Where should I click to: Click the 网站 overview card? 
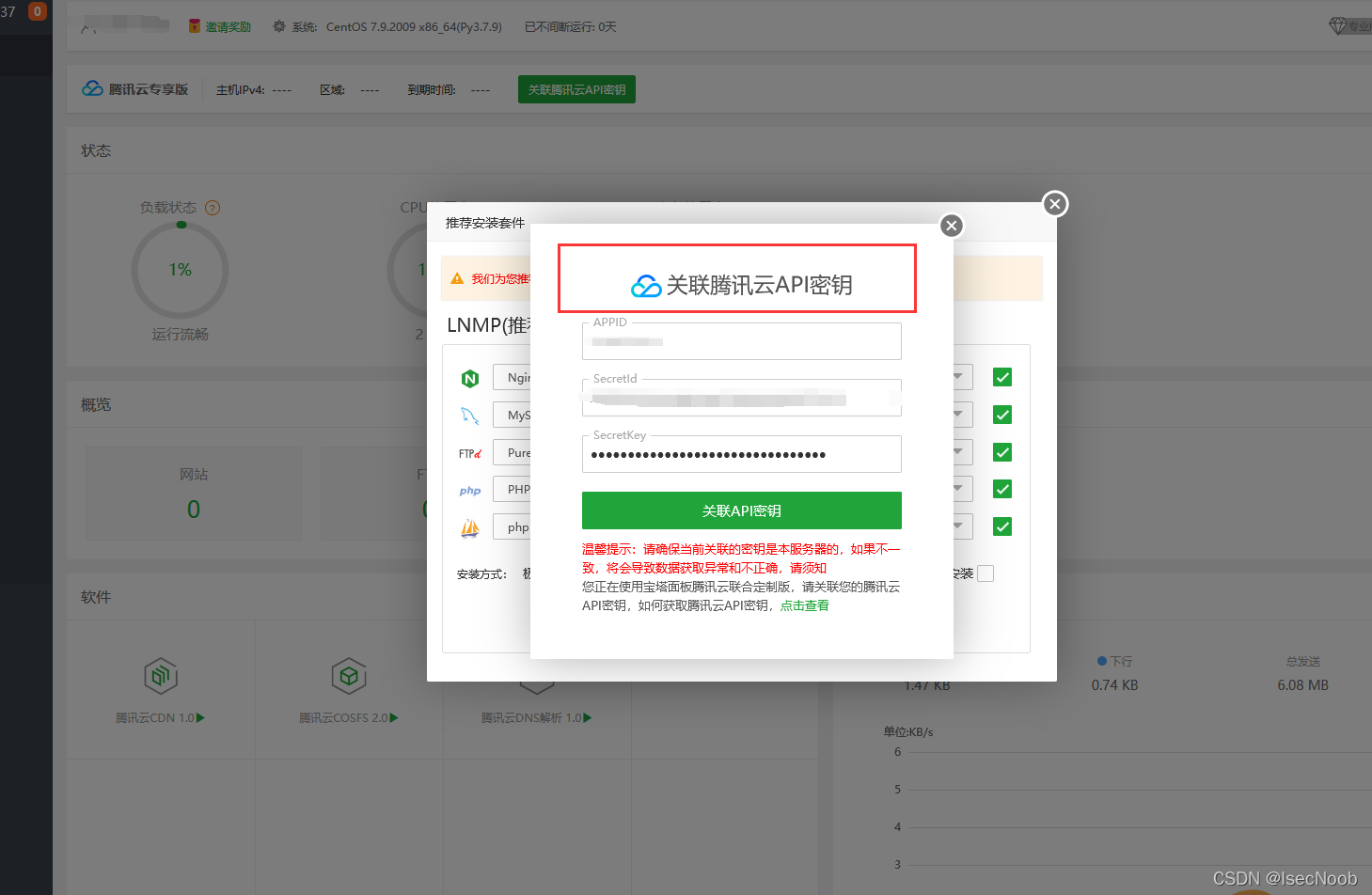pos(194,494)
